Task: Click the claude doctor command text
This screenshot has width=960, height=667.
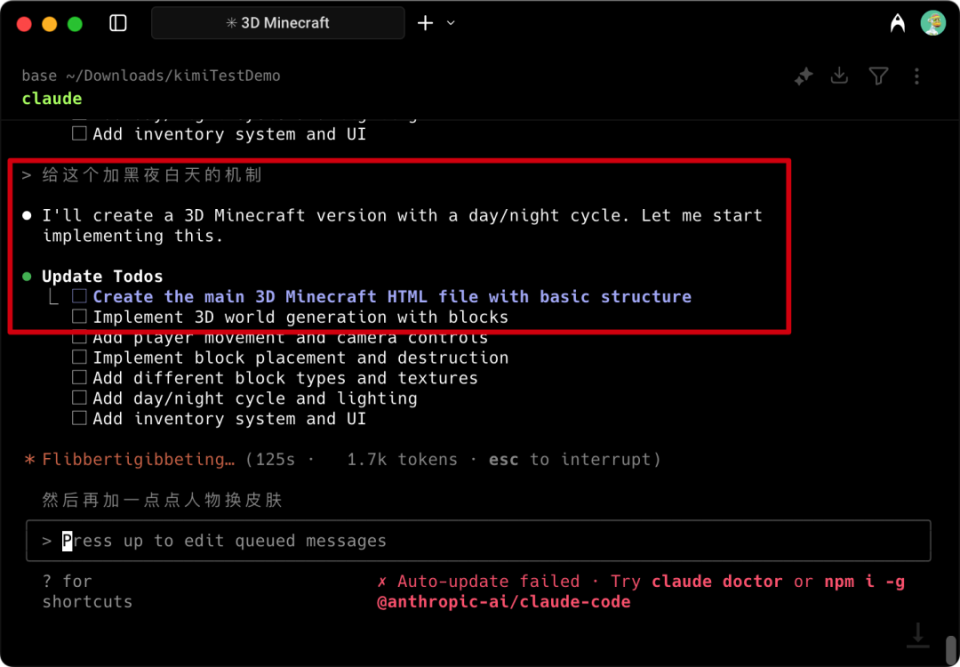Action: click(x=719, y=582)
